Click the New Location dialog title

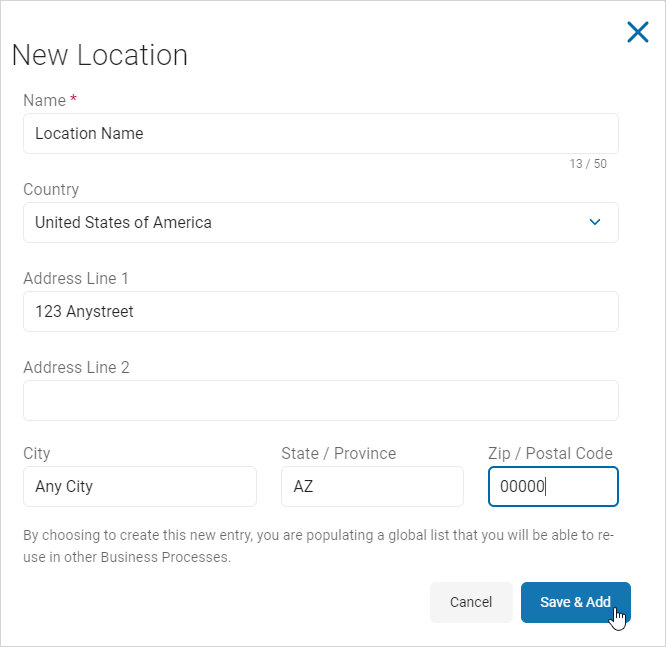100,55
